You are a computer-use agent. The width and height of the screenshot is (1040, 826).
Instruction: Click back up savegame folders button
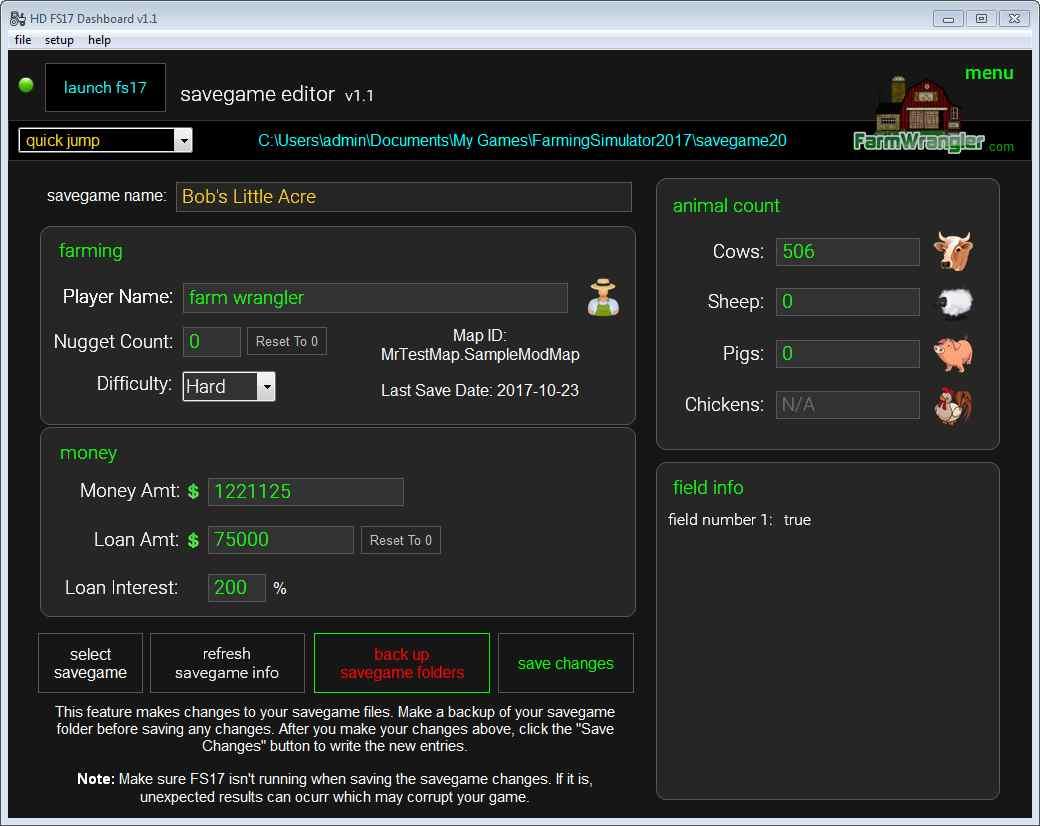click(x=402, y=663)
